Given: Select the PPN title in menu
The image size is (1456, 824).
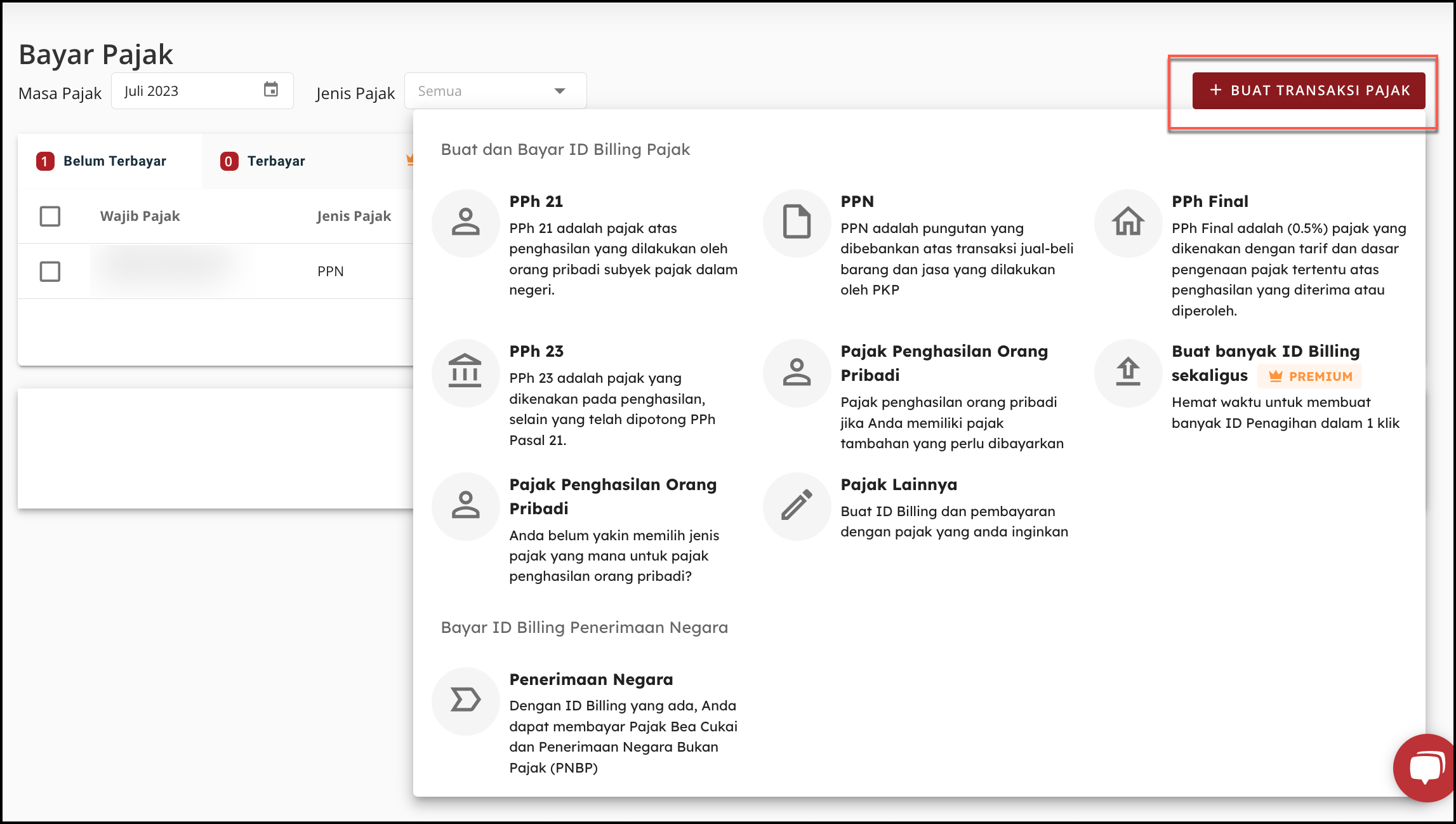Looking at the screenshot, I should (857, 201).
